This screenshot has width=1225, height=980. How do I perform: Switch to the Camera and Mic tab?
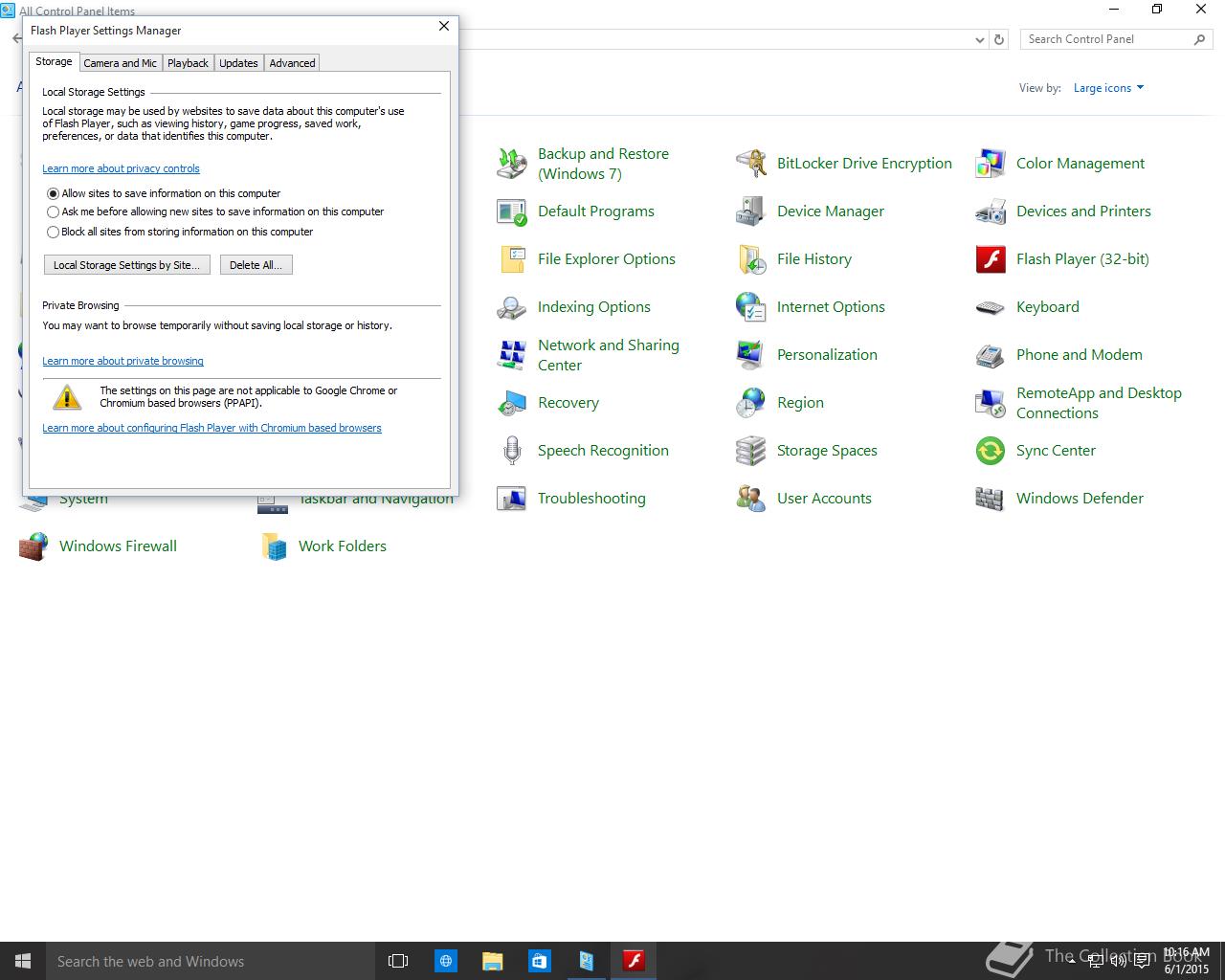click(x=120, y=63)
